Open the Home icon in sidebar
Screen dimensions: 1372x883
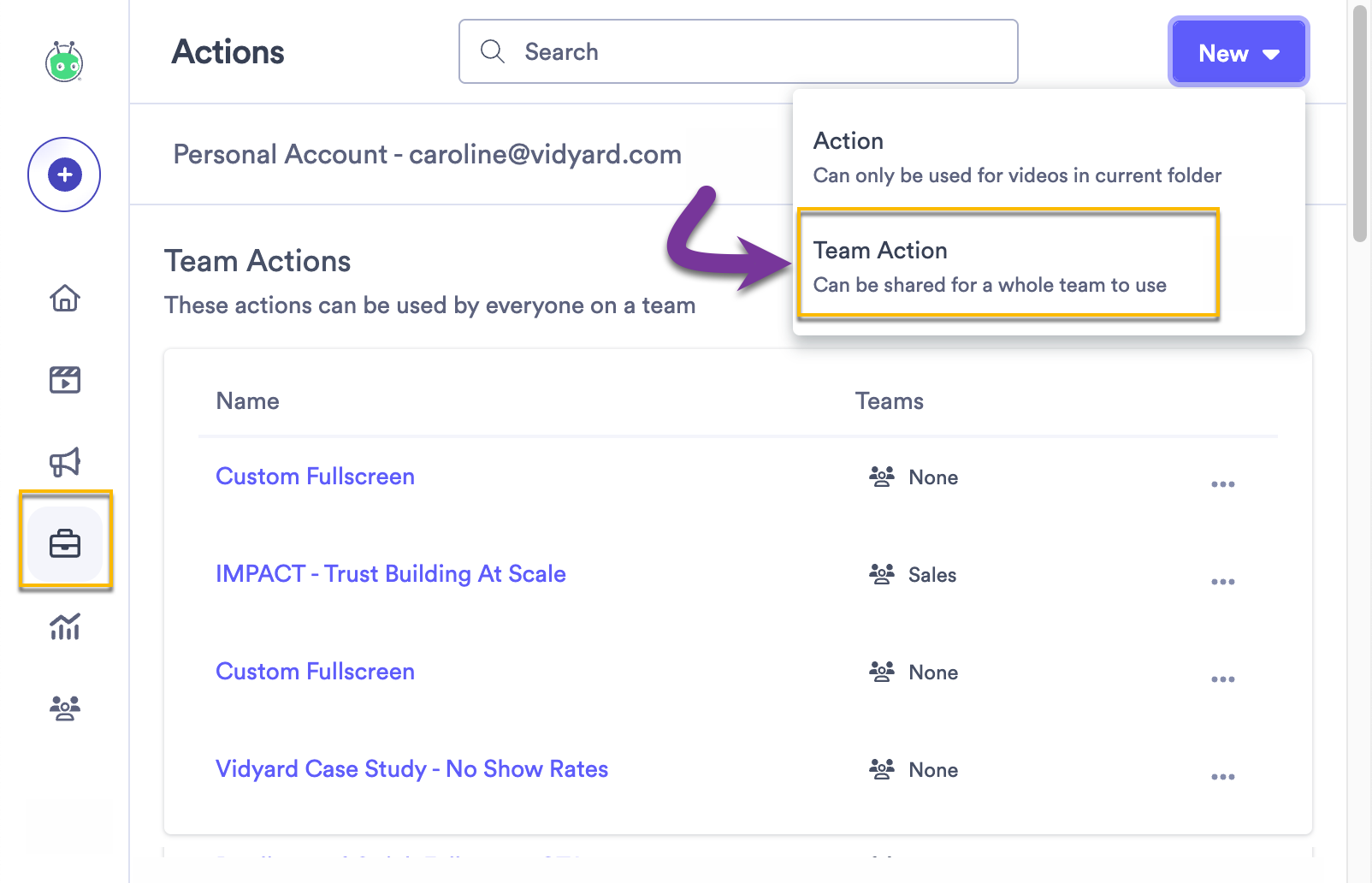point(64,299)
